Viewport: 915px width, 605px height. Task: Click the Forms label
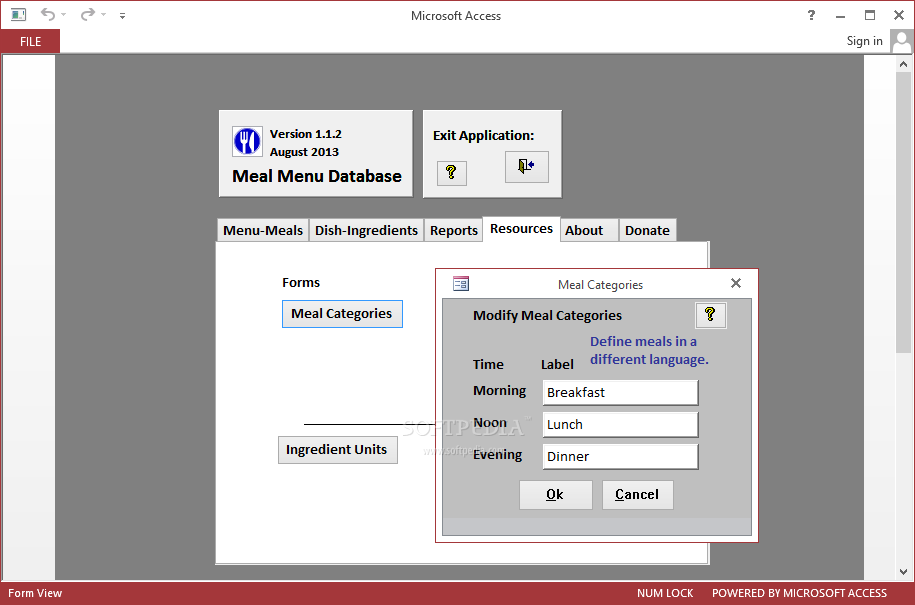(x=301, y=283)
